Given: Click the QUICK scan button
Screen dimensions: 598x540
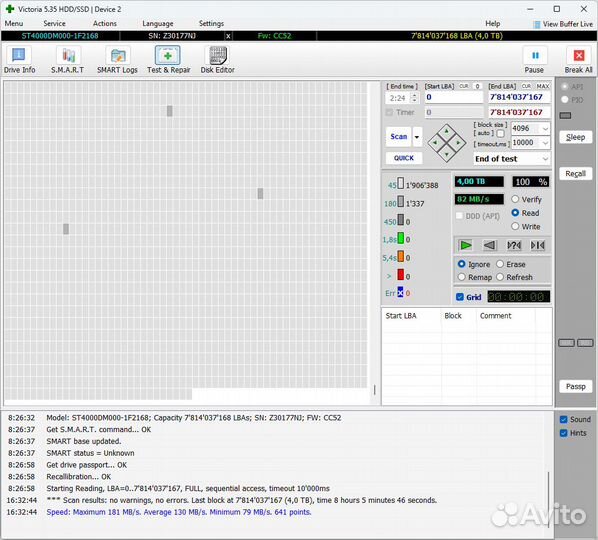Looking at the screenshot, I should [x=404, y=158].
